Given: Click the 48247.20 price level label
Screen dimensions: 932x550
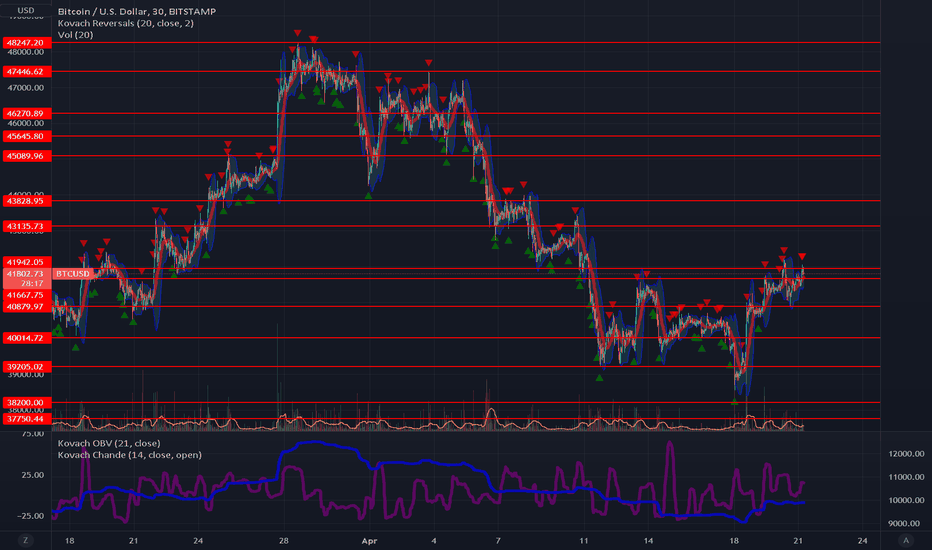Looking at the screenshot, I should (27, 43).
